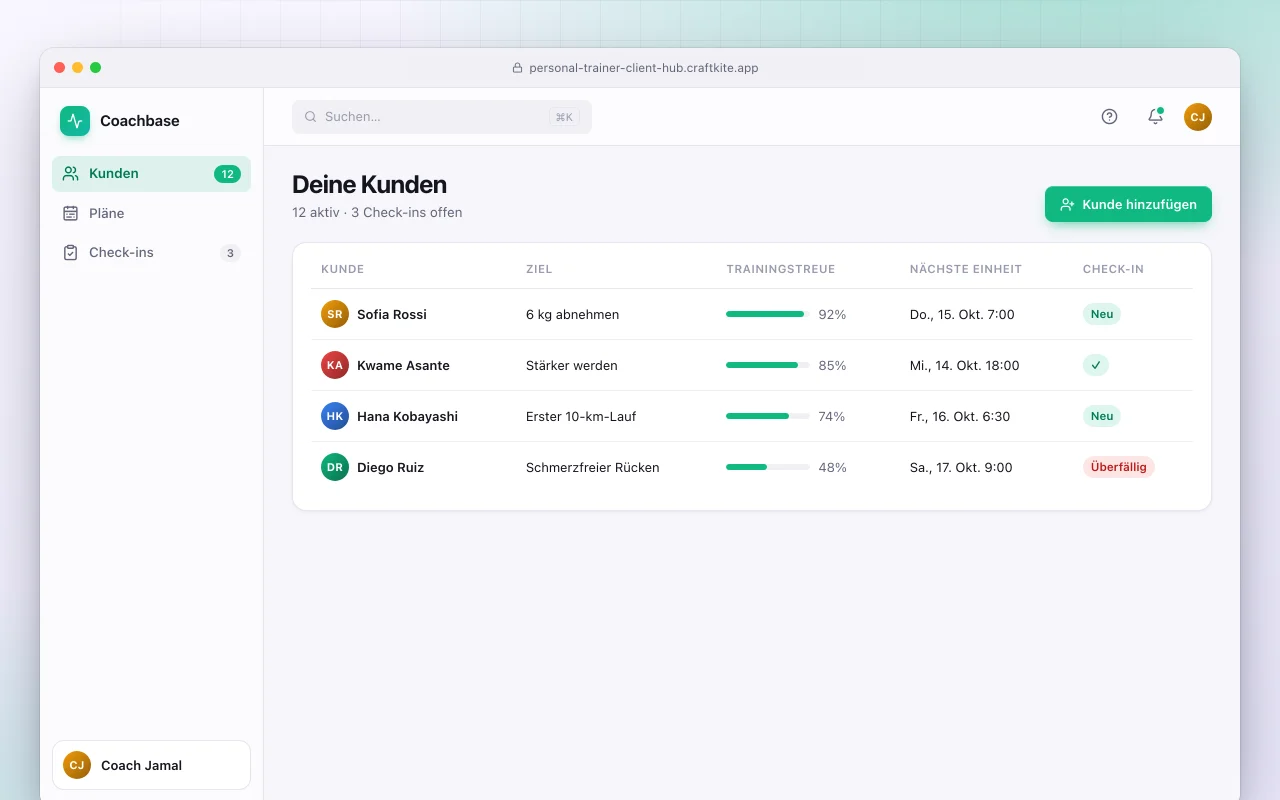Open the Kunden sidebar section
This screenshot has width=1280, height=800.
(151, 173)
